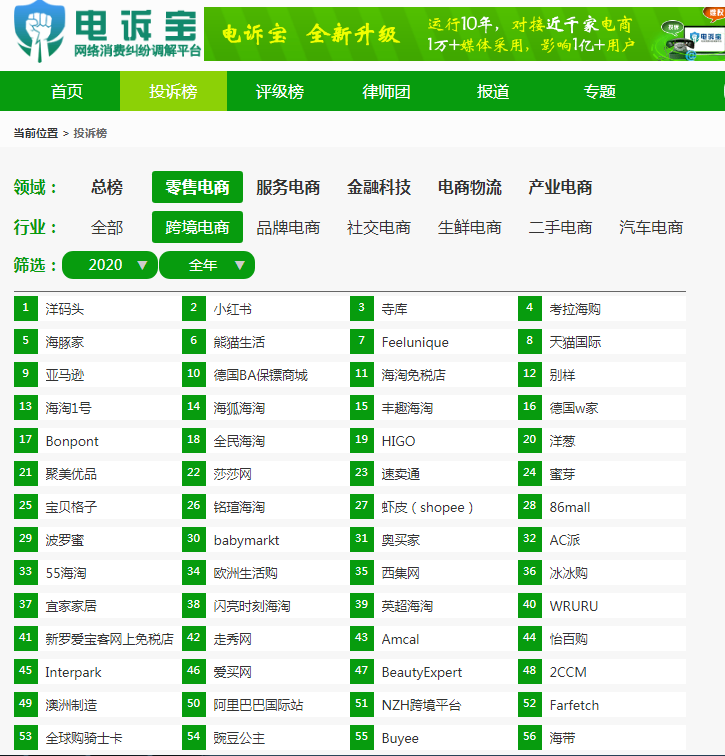Viewport: 725px width, 756px height.
Task: Click the Amcal entry
Action: coord(400,639)
